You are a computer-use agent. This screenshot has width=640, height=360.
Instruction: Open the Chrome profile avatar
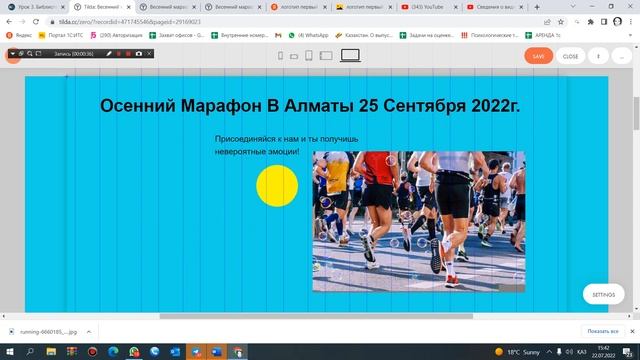click(x=618, y=22)
